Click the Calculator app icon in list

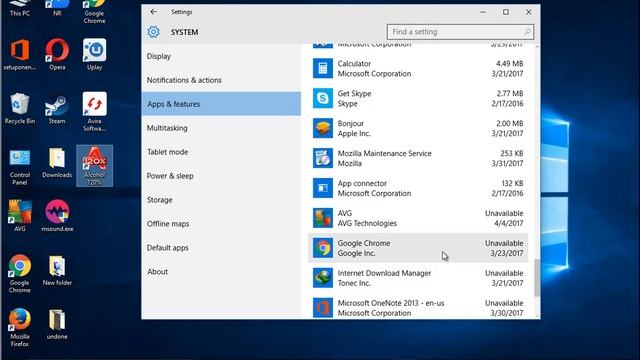pos(322,68)
